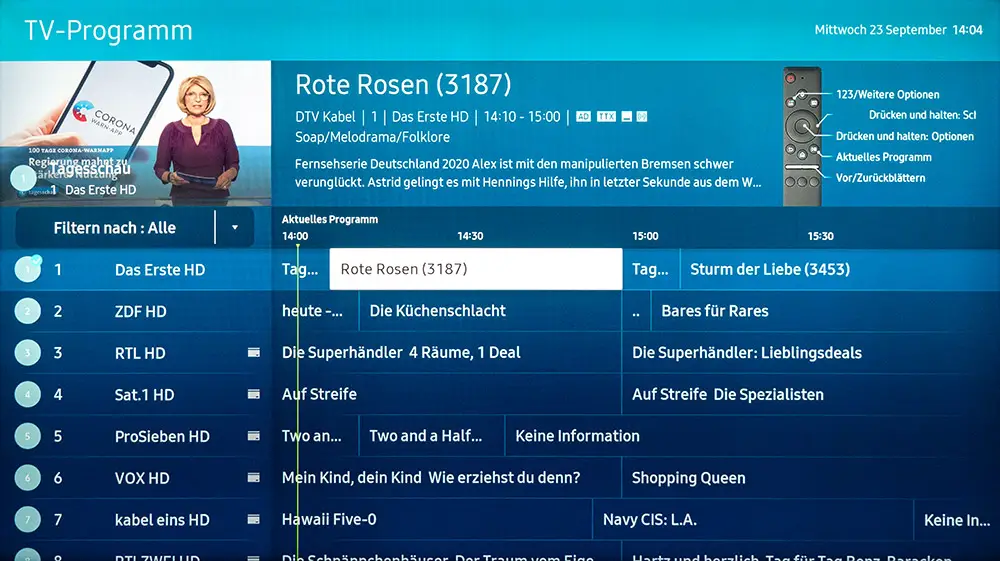Viewport: 1000px width, 561px height.
Task: Select the highlighted Rote Rosen (3187) program cell
Action: click(476, 269)
